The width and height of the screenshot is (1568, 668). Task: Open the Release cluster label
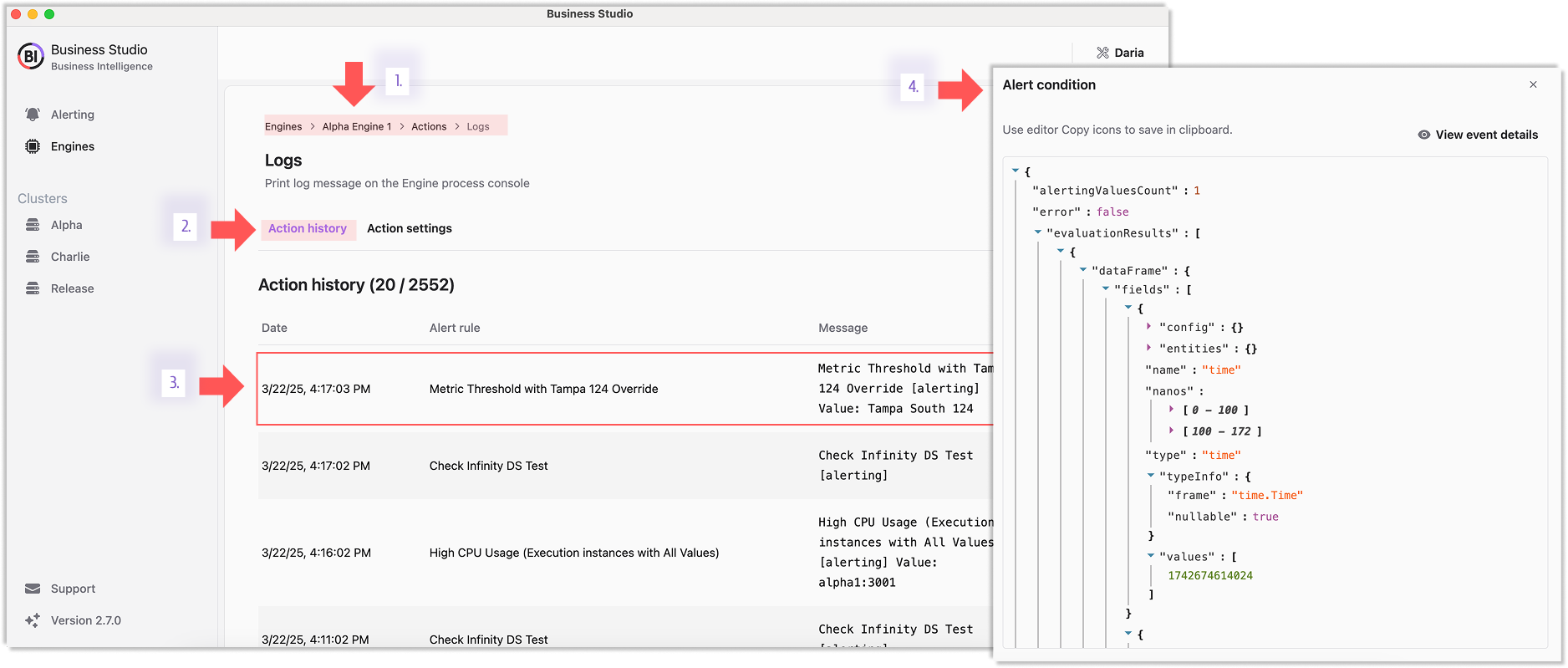73,288
